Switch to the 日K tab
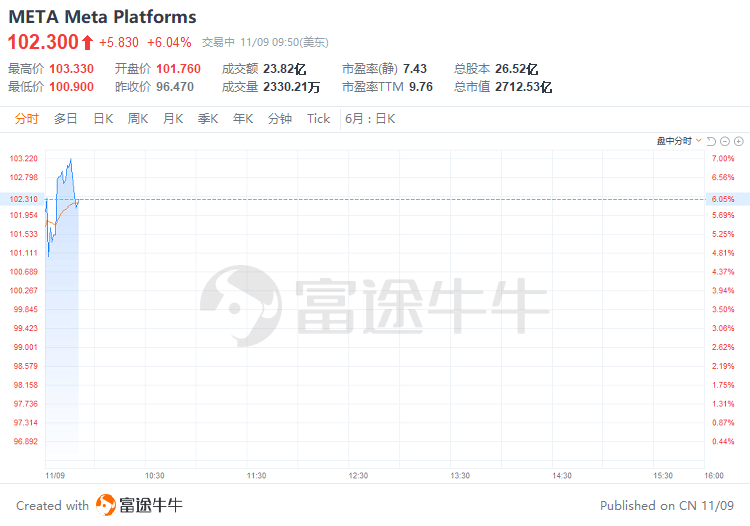Screen dimensions: 750x526 [103, 119]
